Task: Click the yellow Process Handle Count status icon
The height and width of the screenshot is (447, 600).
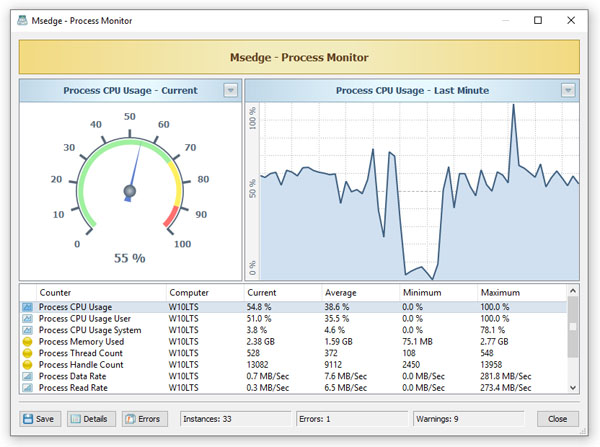Action: coord(28,364)
